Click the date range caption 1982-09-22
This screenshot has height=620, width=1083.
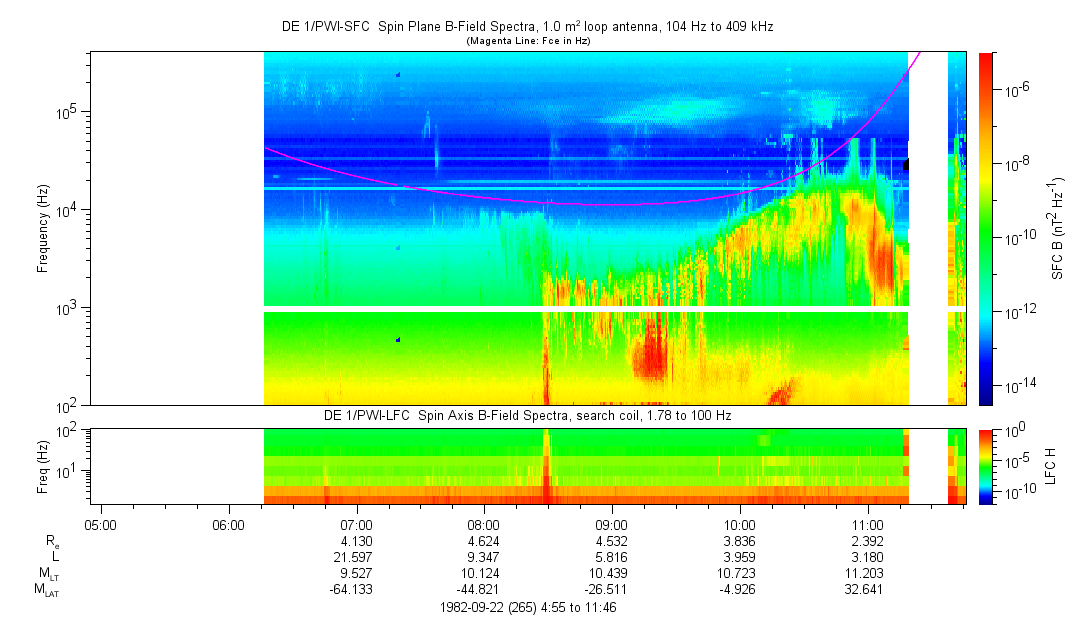(x=528, y=608)
